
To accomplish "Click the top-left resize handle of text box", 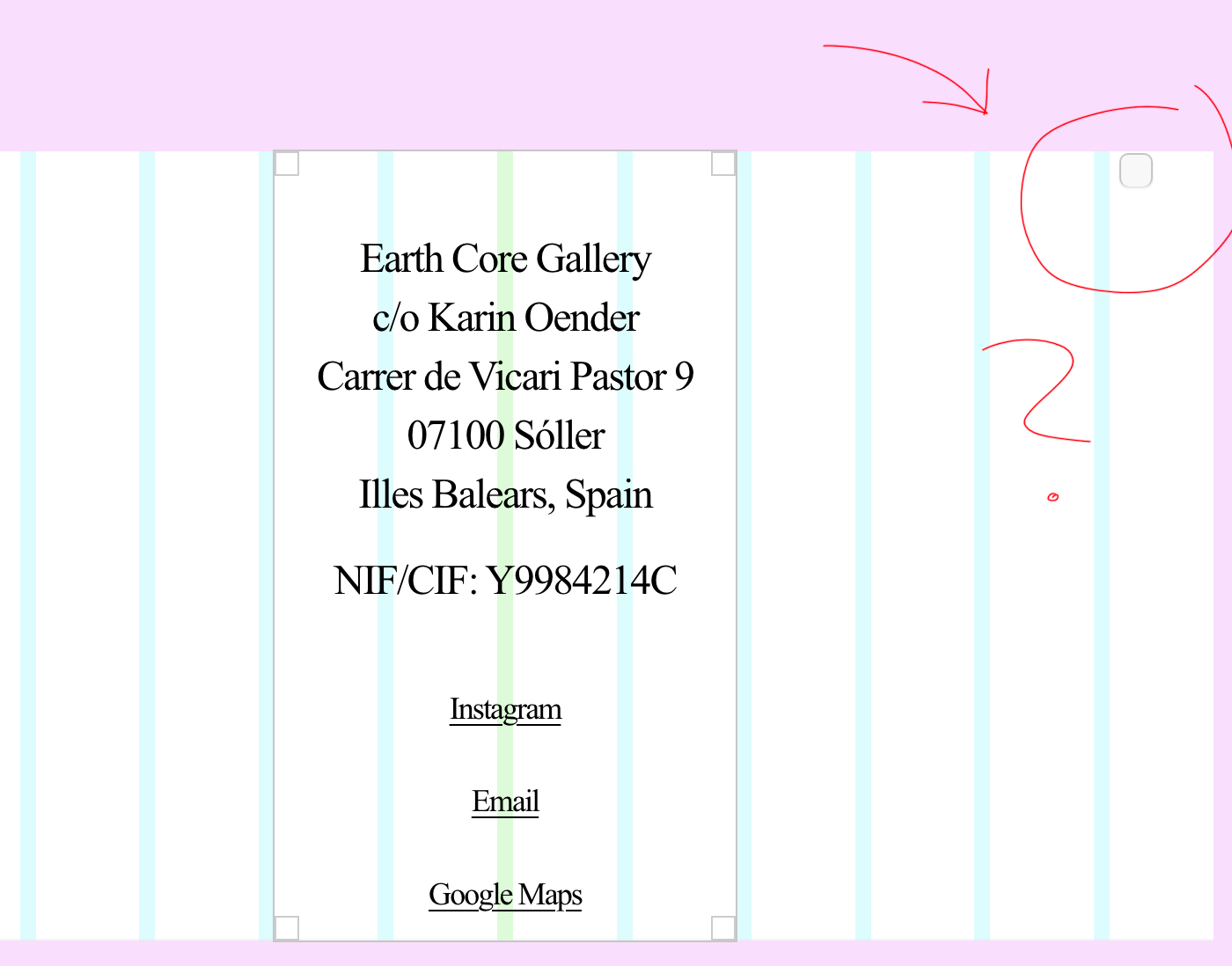I will [x=287, y=164].
